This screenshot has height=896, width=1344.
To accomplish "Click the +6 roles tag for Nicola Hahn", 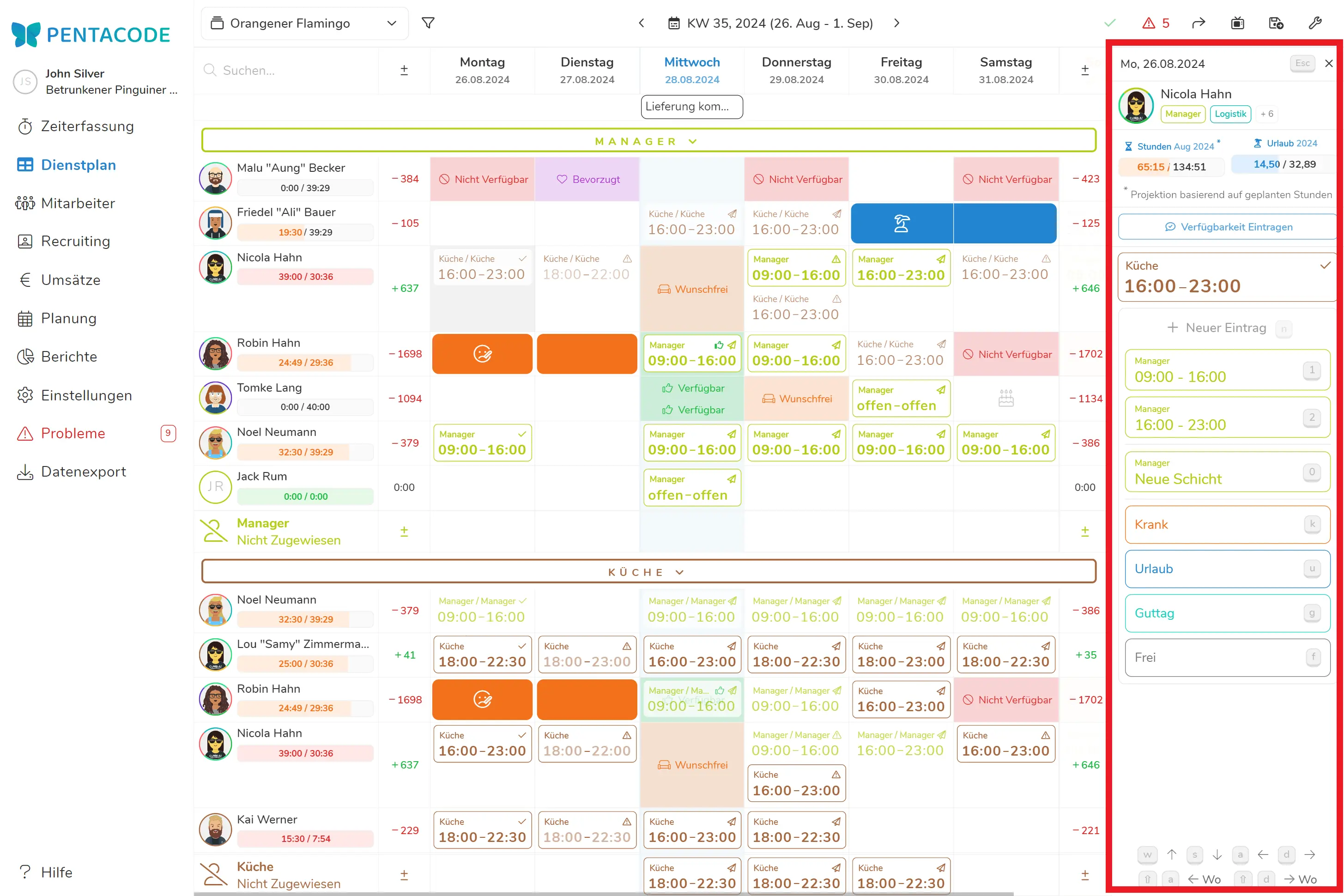I will tap(1267, 114).
